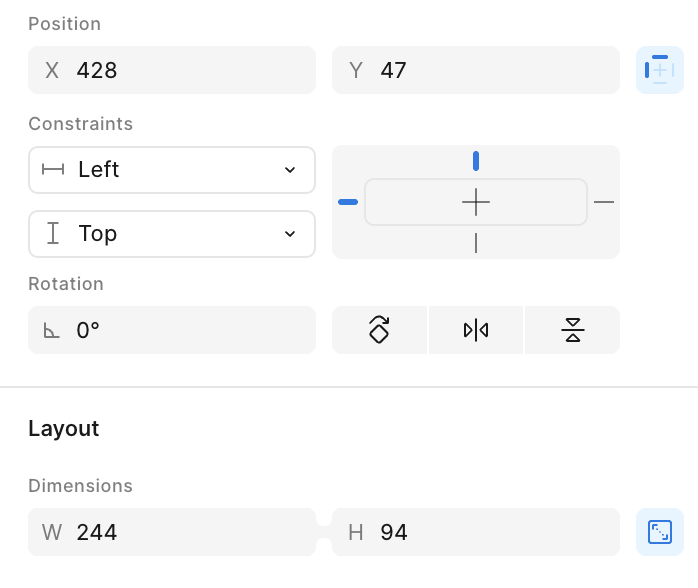This screenshot has height=588, width=698.
Task: Click the rotate 90 degrees icon
Action: click(379, 330)
